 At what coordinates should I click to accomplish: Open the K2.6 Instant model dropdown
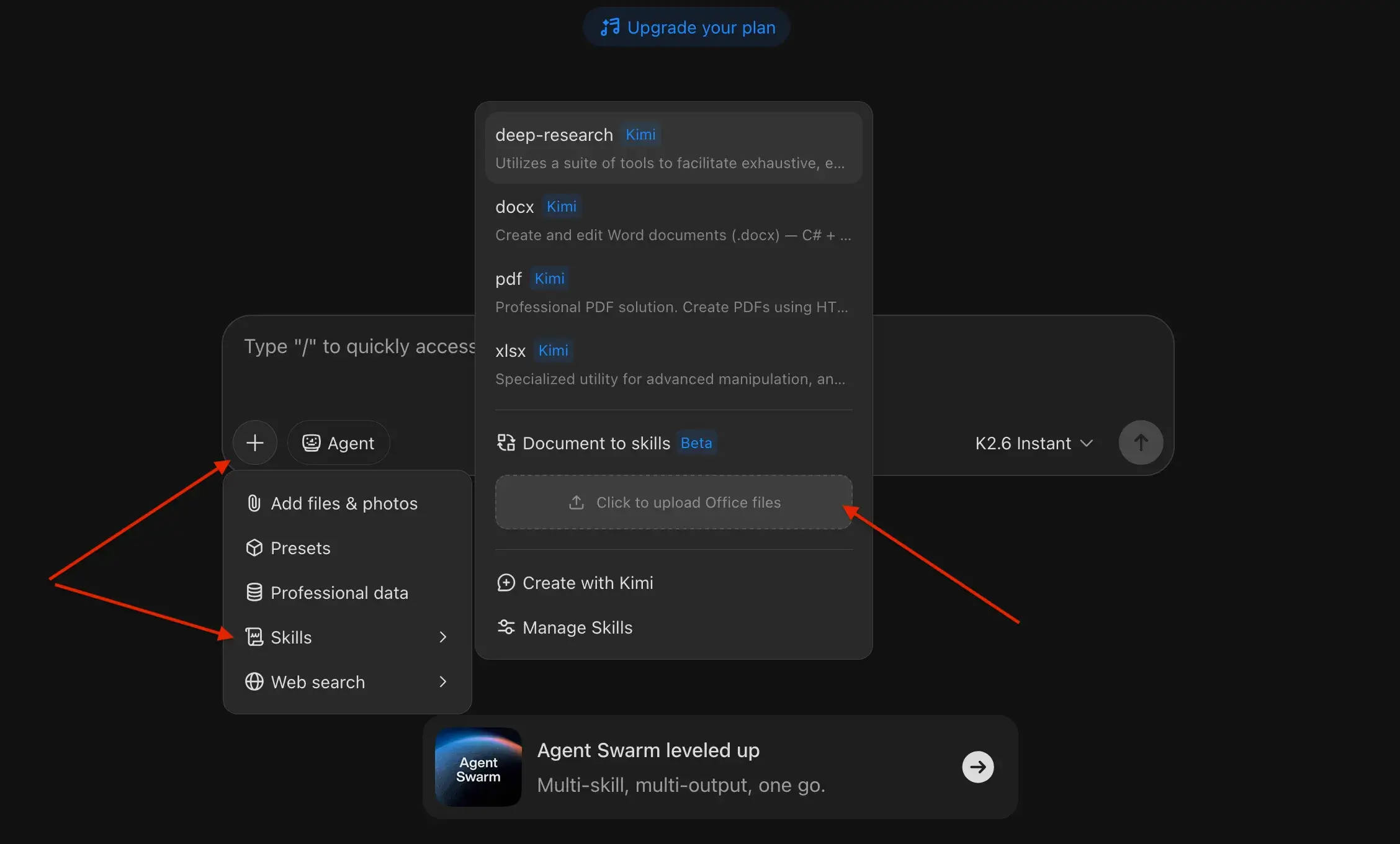tap(1034, 443)
